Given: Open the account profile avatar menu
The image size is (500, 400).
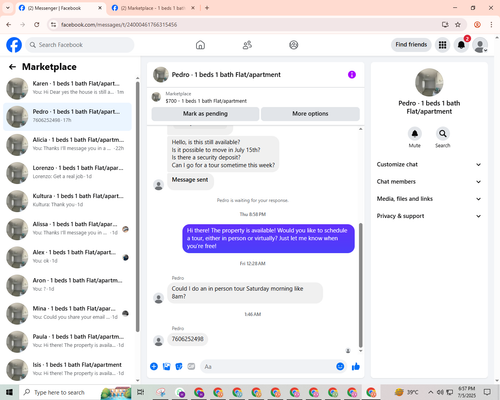Looking at the screenshot, I should [x=480, y=45].
